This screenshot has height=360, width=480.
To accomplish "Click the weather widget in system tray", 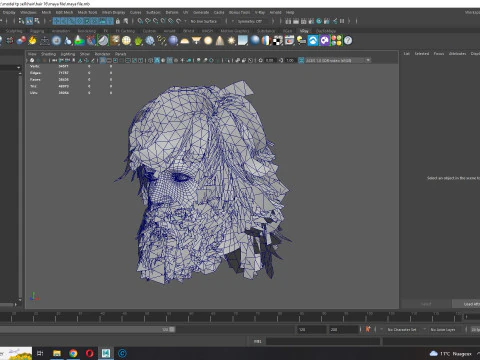I will coord(451,354).
